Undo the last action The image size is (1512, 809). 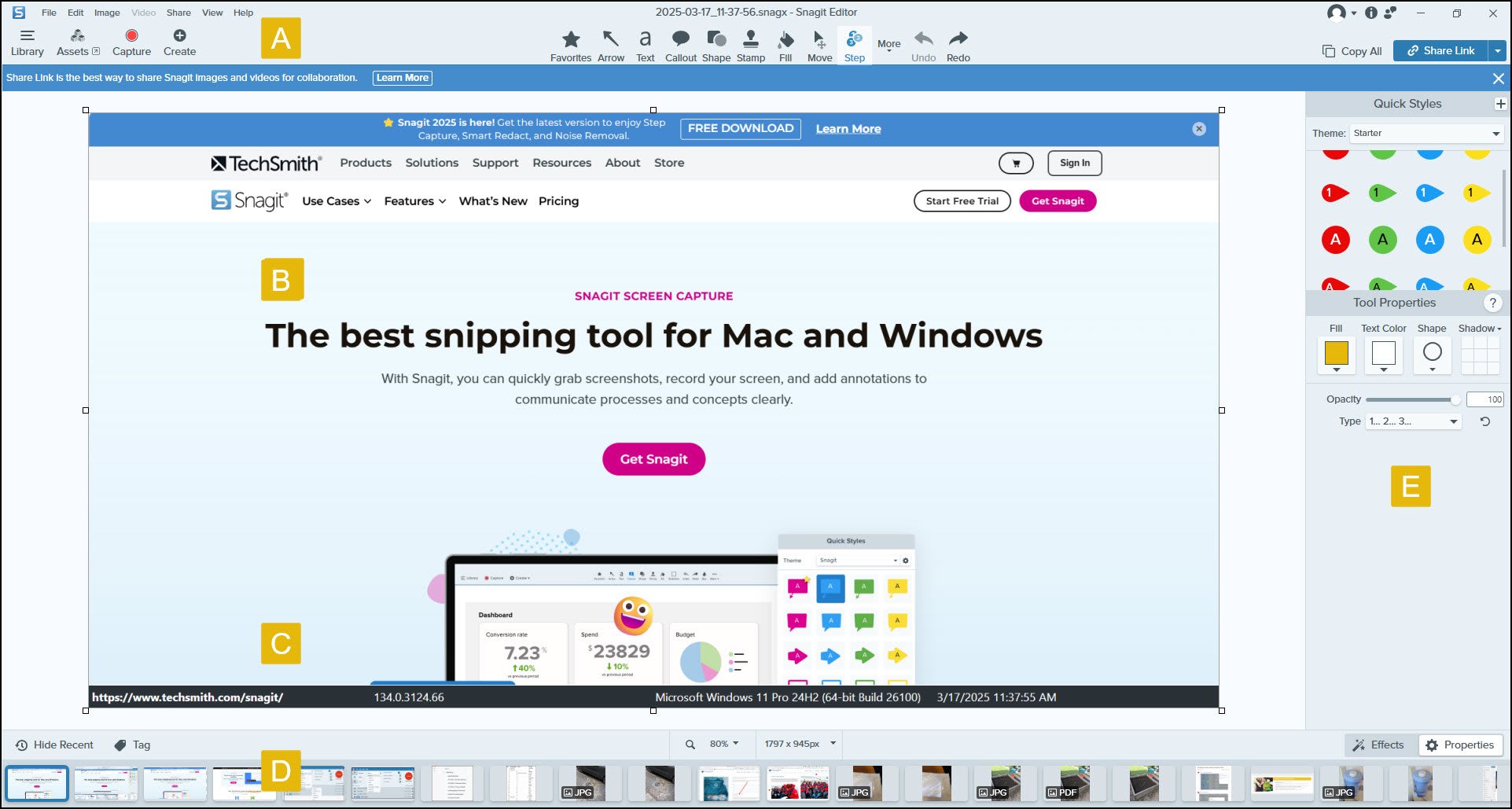point(922,45)
